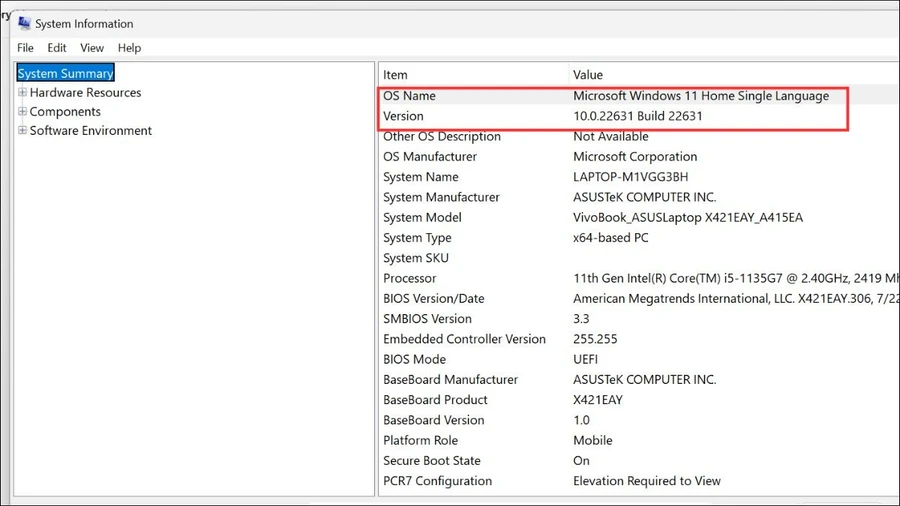
Task: Select the BIOS Version/Date row label
Action: click(x=434, y=298)
